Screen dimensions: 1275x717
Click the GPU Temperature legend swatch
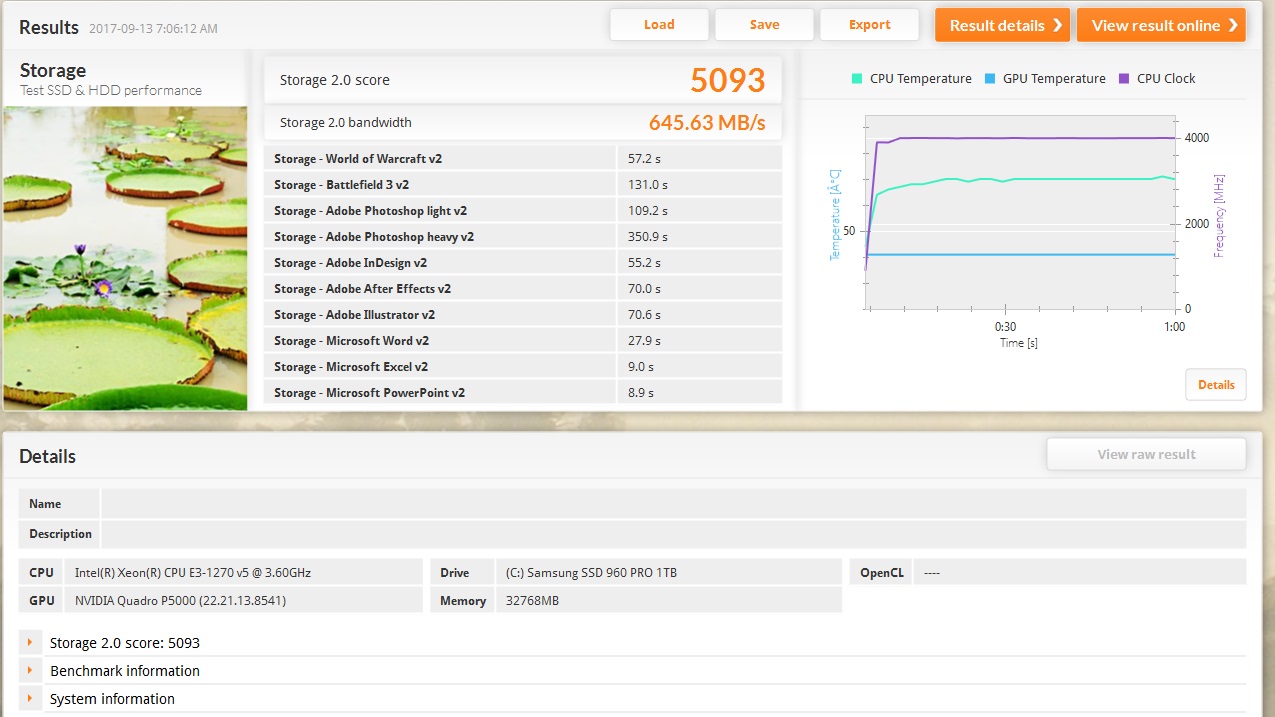click(989, 79)
